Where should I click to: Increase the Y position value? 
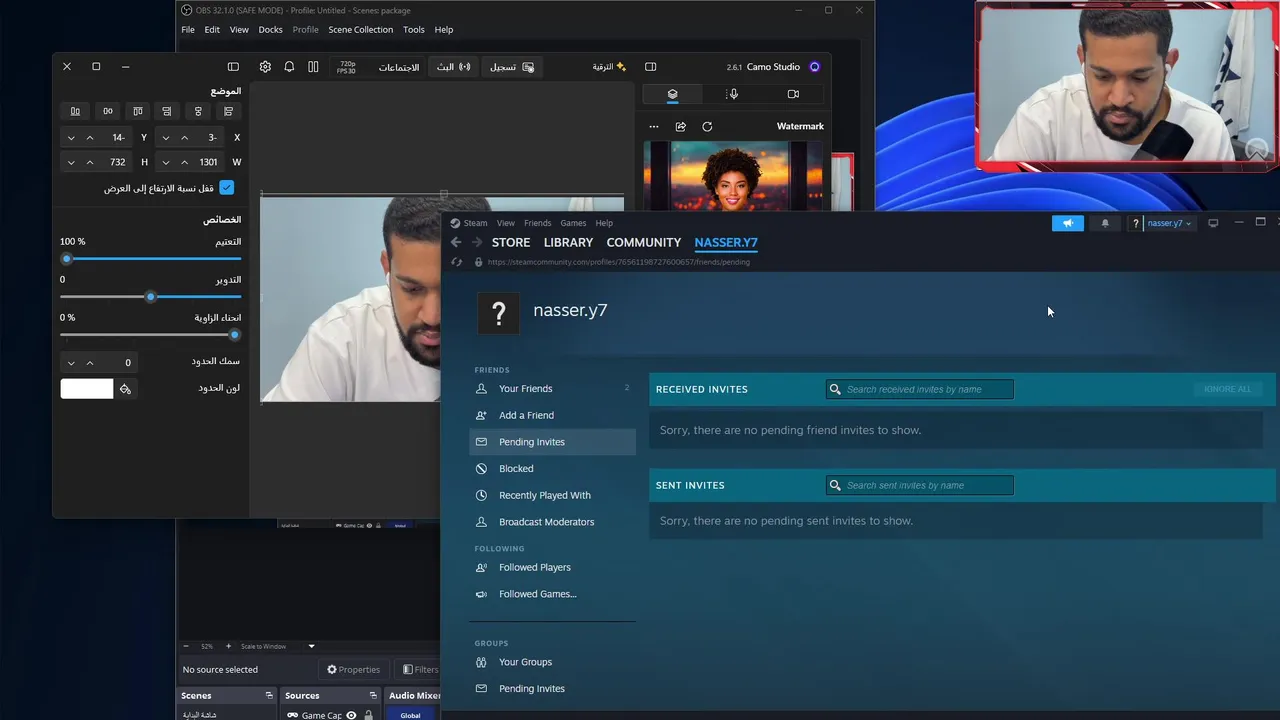(90, 138)
